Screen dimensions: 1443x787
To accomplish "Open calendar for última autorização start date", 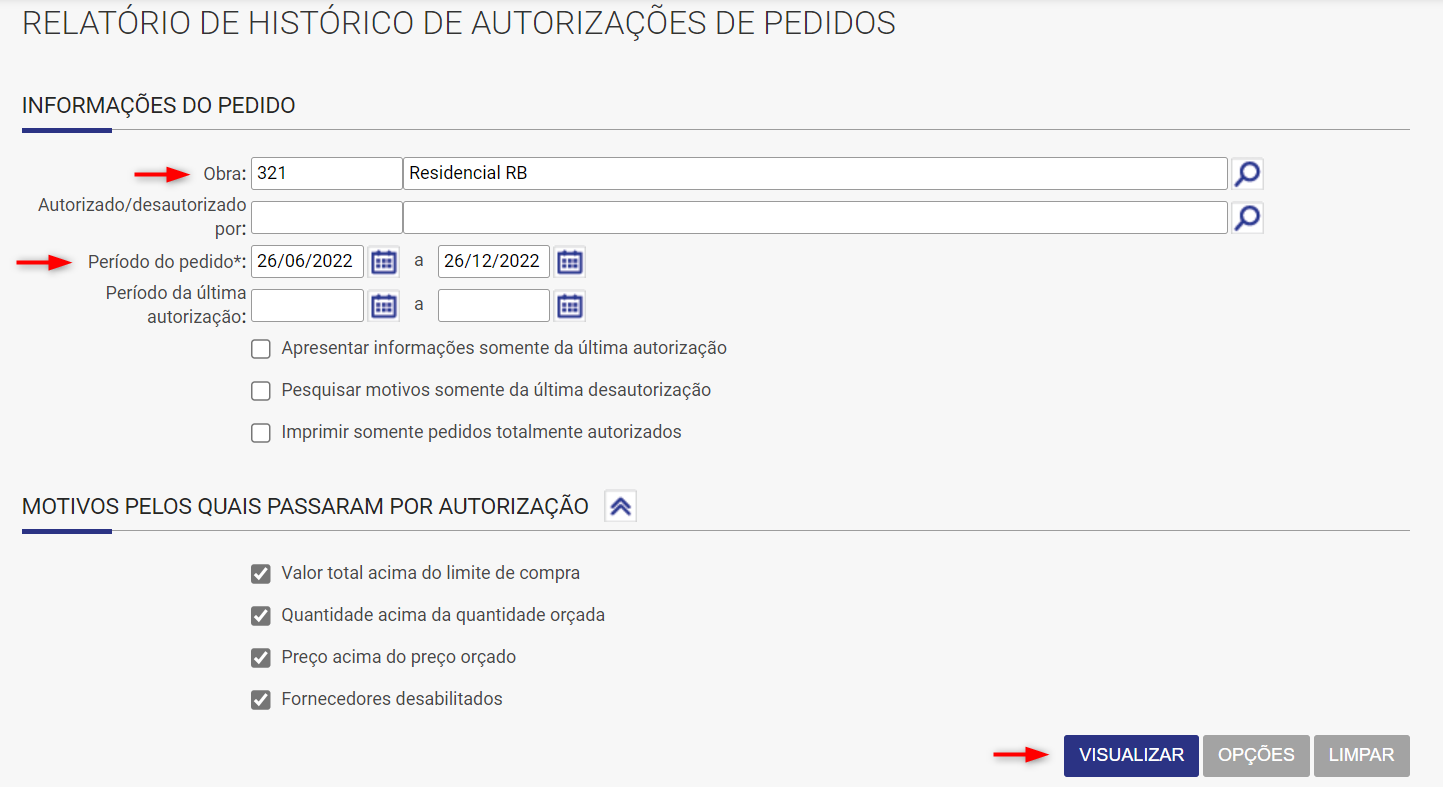I will pos(384,306).
